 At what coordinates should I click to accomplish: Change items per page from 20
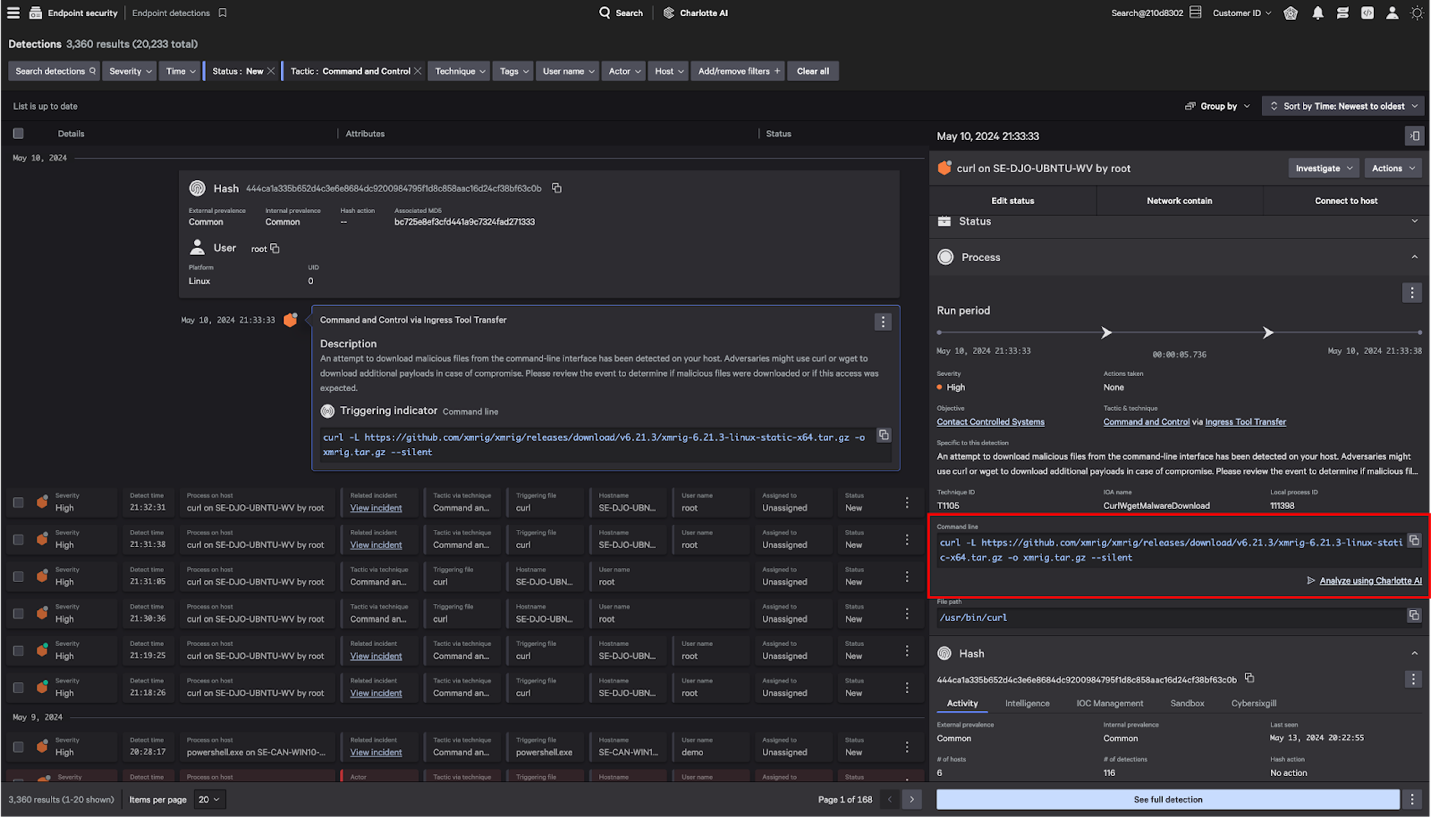pos(209,799)
